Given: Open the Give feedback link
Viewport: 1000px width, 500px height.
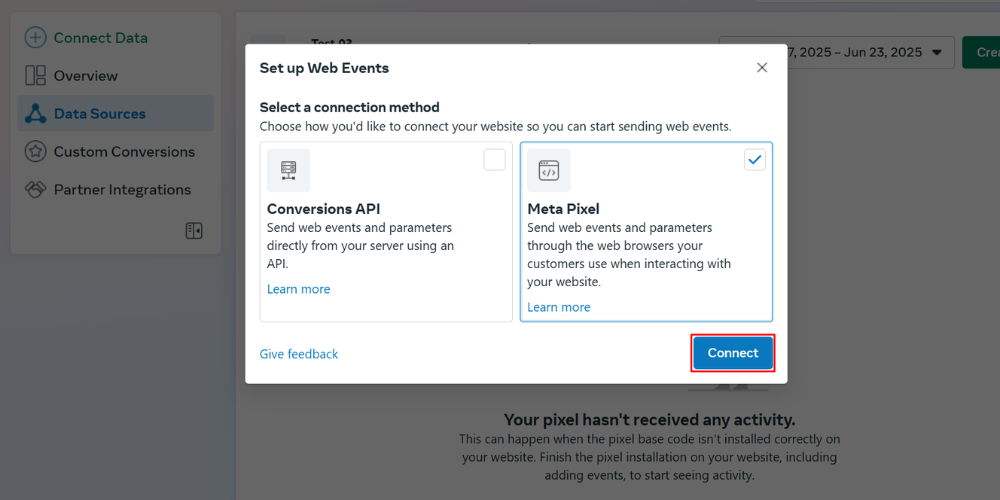Looking at the screenshot, I should tap(298, 354).
